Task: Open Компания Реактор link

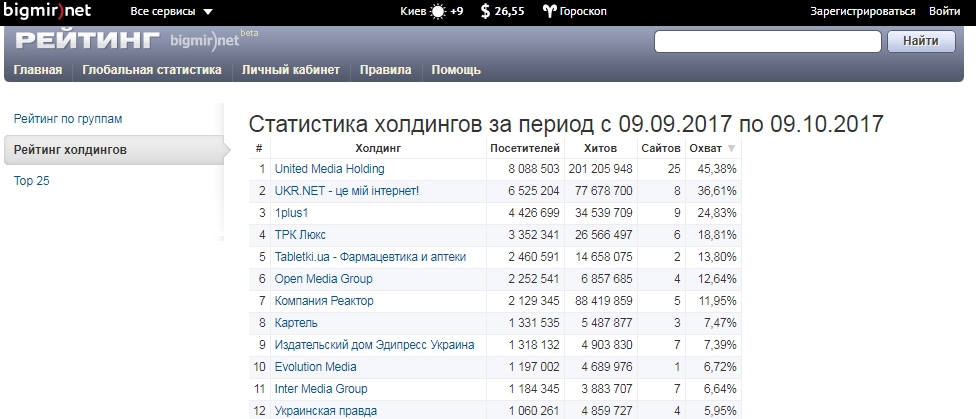Action: click(324, 301)
